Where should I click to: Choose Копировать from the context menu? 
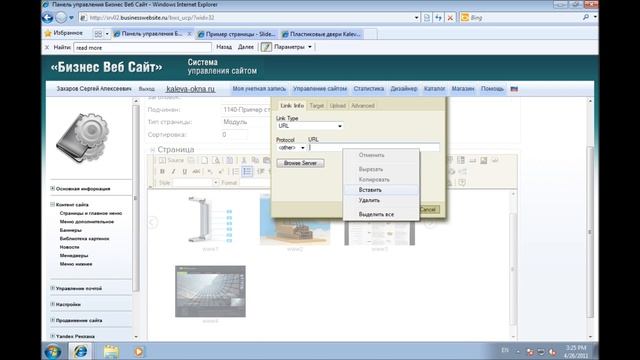pyautogui.click(x=381, y=180)
